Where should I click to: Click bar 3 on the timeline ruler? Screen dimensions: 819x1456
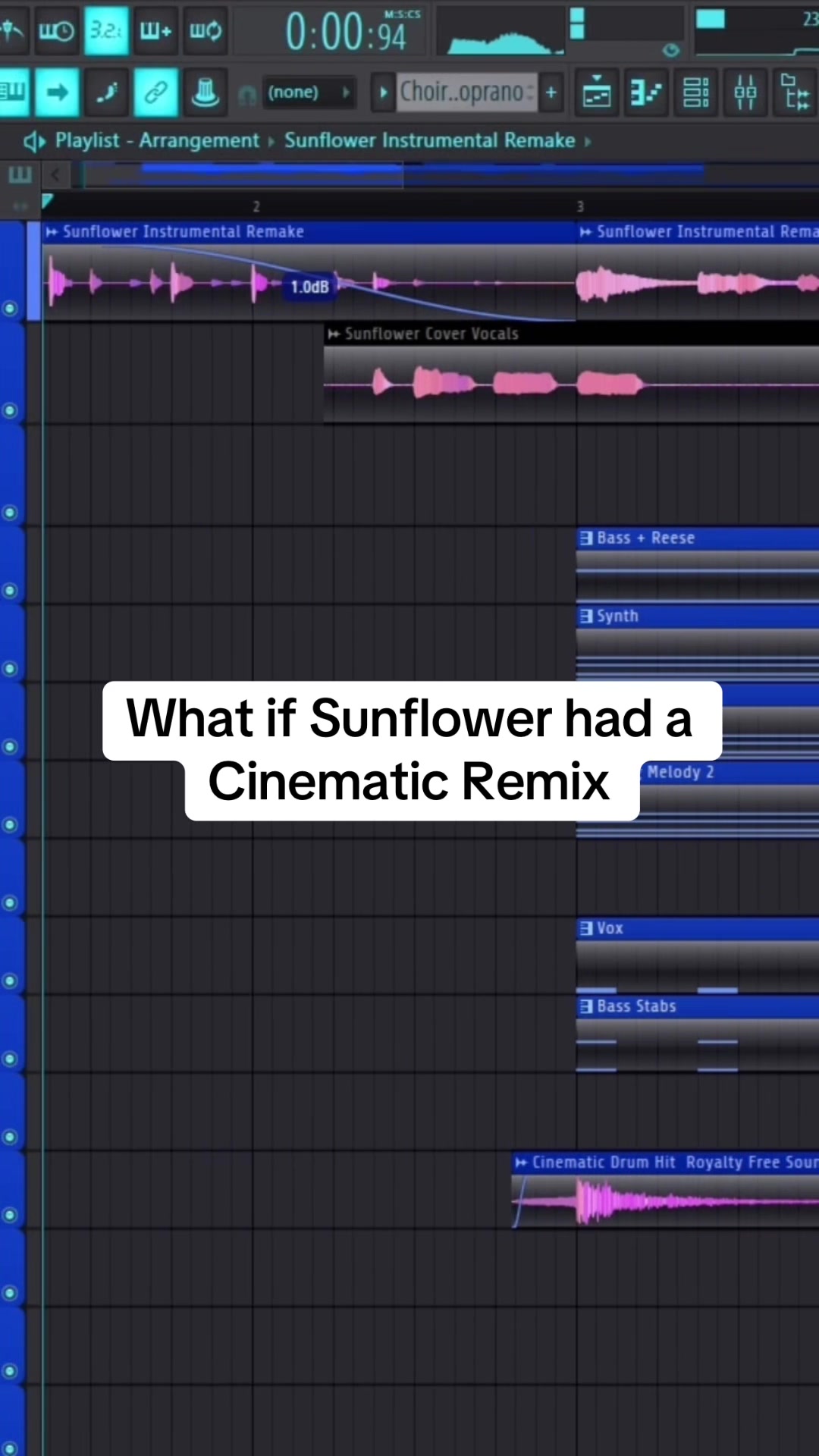pyautogui.click(x=580, y=206)
